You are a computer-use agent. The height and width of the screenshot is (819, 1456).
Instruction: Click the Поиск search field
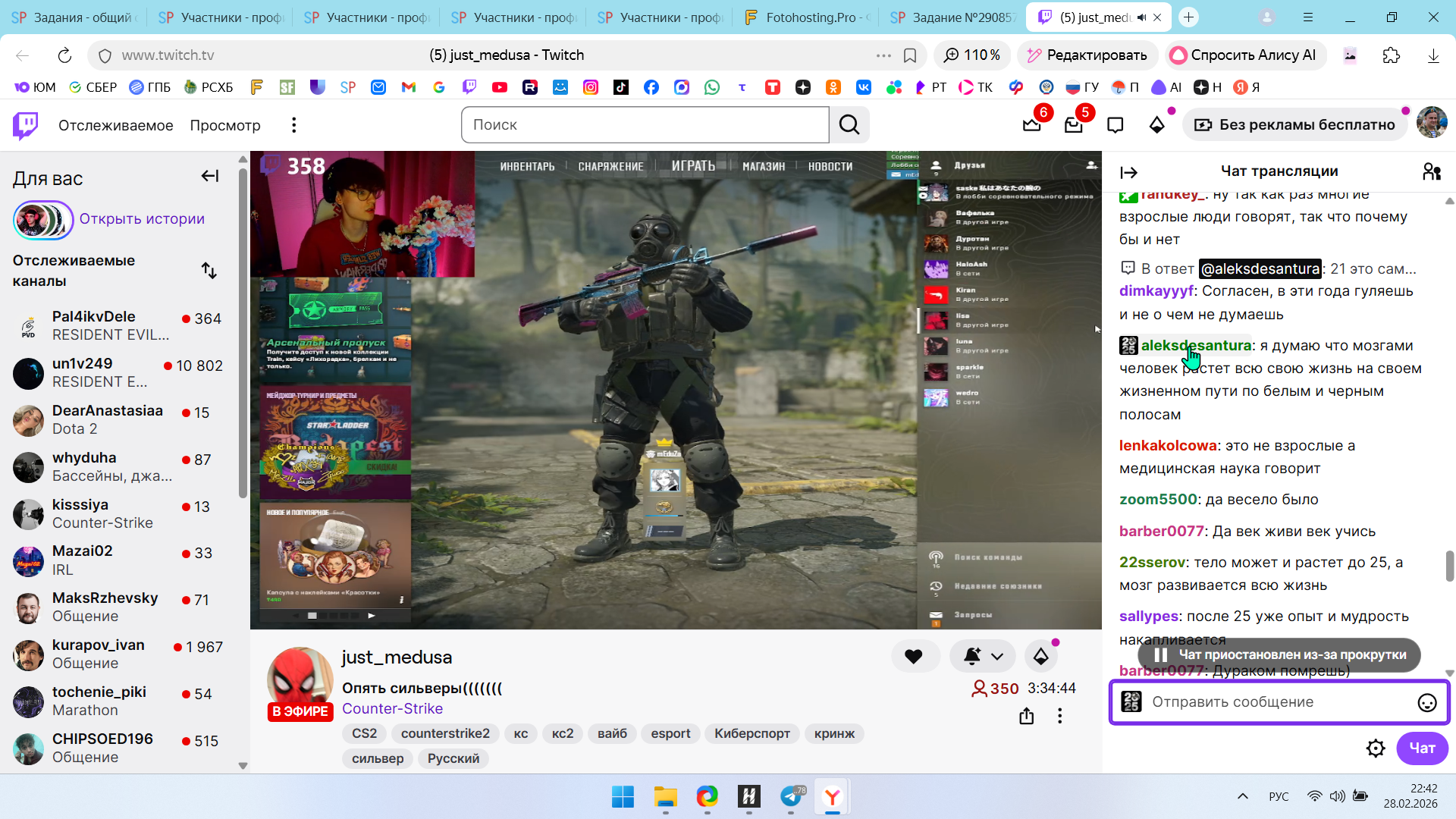[x=645, y=125]
